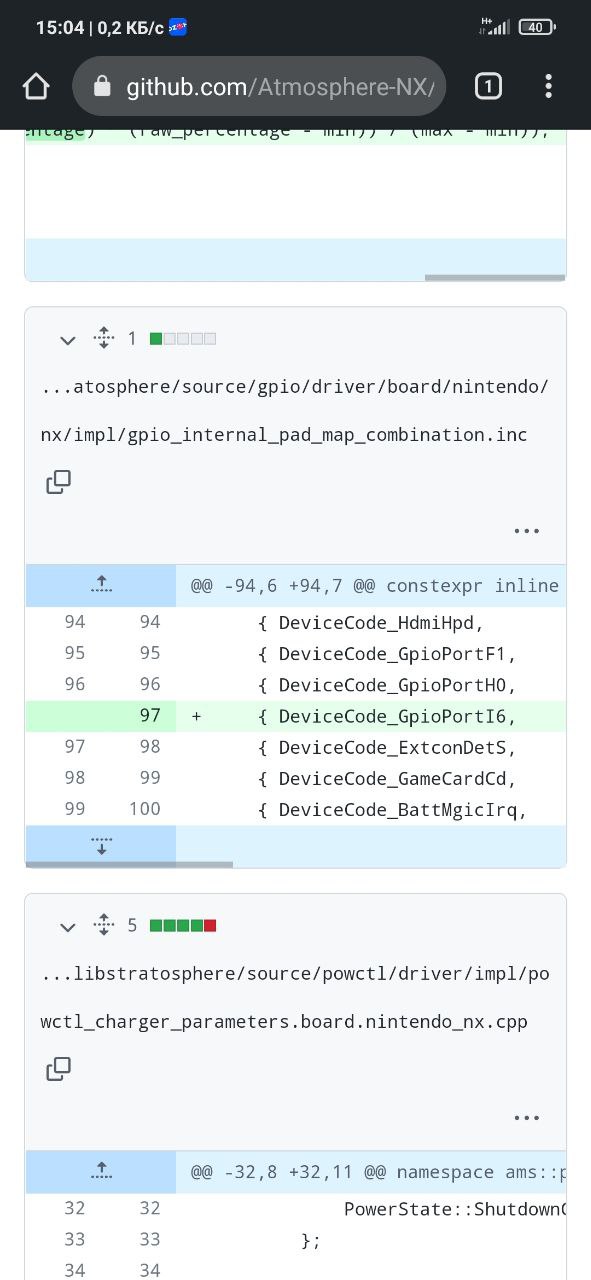Click new line number 100
The height and width of the screenshot is (1280, 591).
[x=145, y=809]
